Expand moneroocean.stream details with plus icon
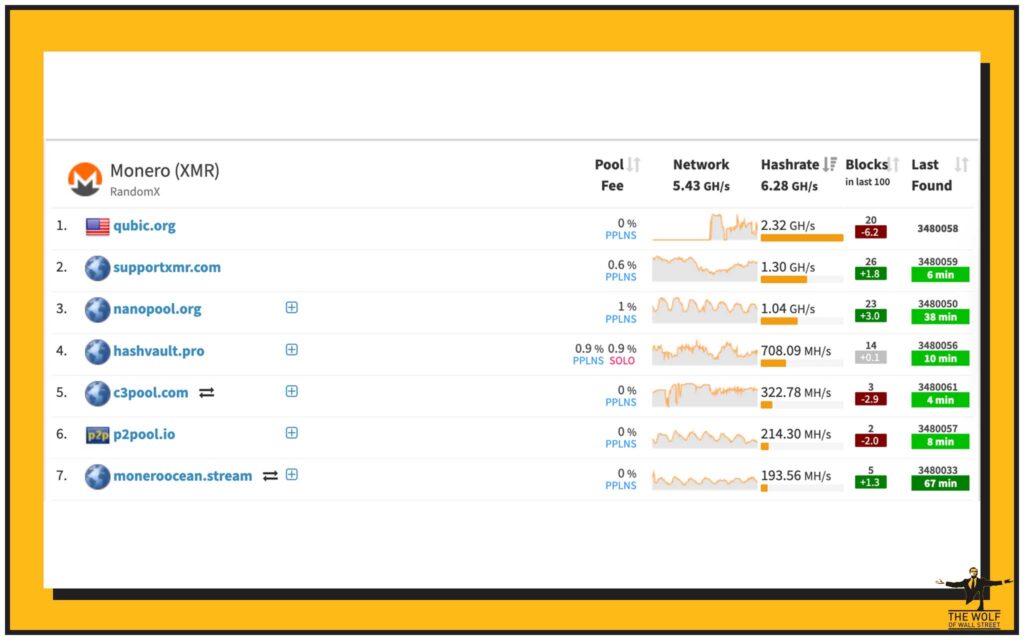Viewport: 1024px width, 640px height. (x=292, y=475)
